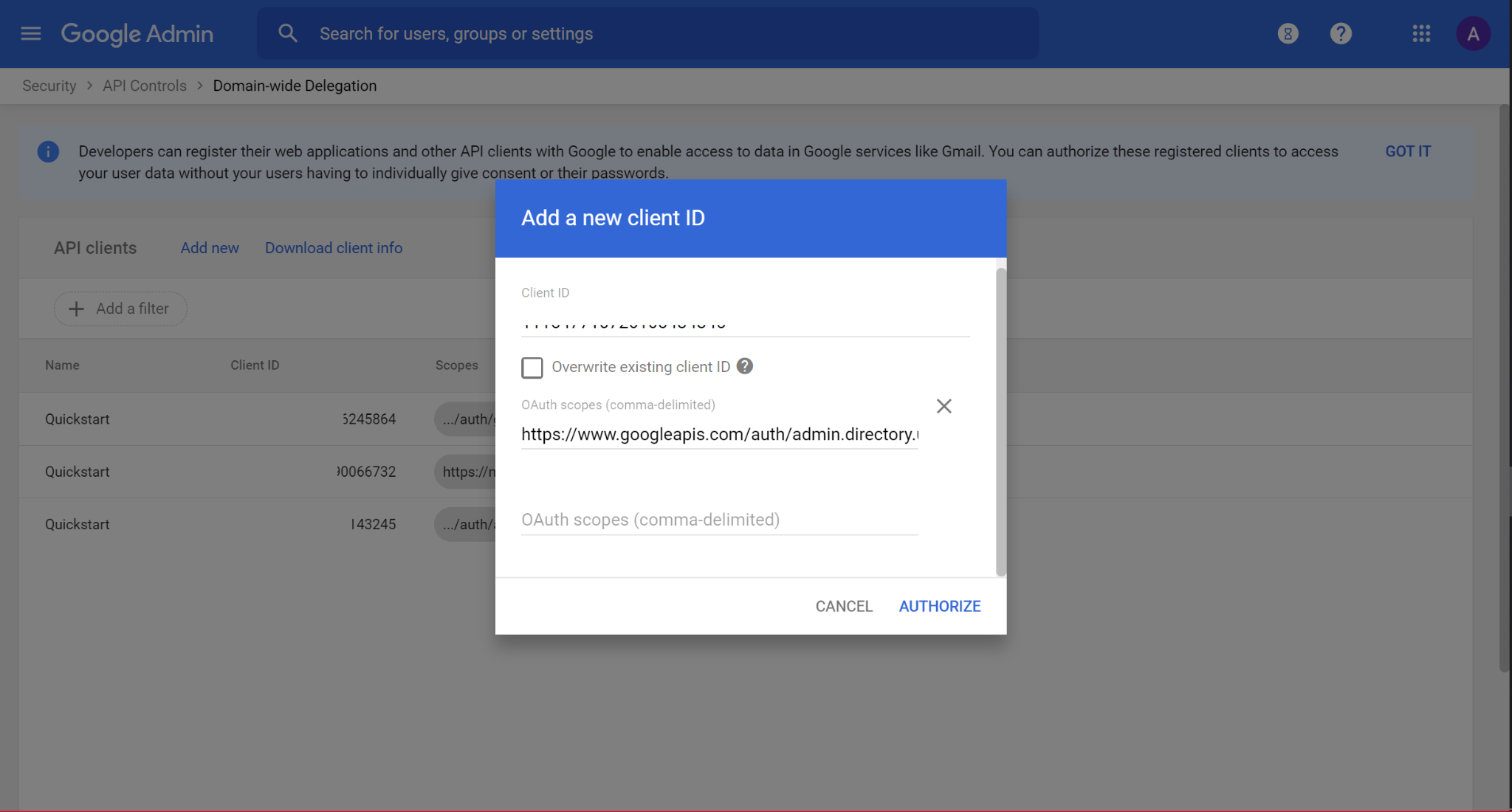Click the Client ID input field

coord(745,323)
